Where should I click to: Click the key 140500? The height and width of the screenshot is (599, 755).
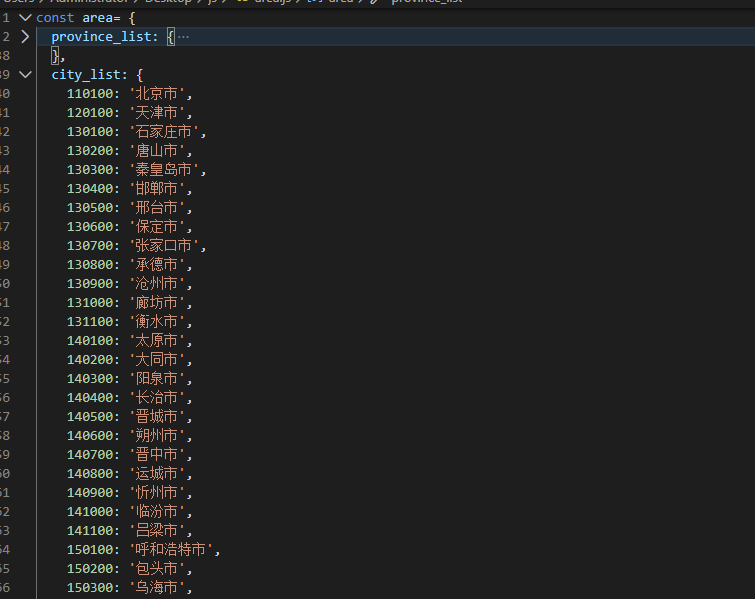[90, 417]
